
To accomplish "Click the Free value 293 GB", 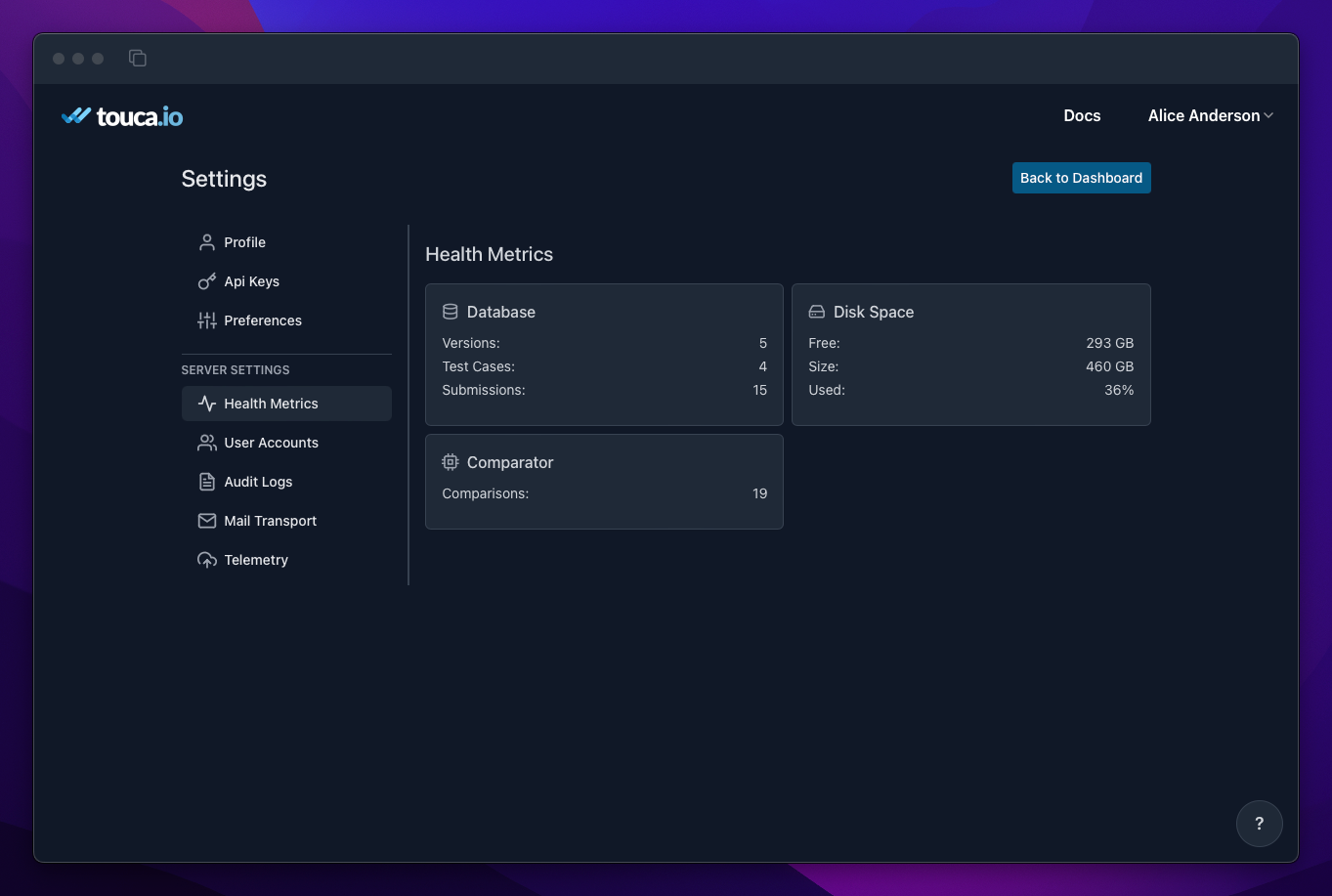I will coord(1110,343).
